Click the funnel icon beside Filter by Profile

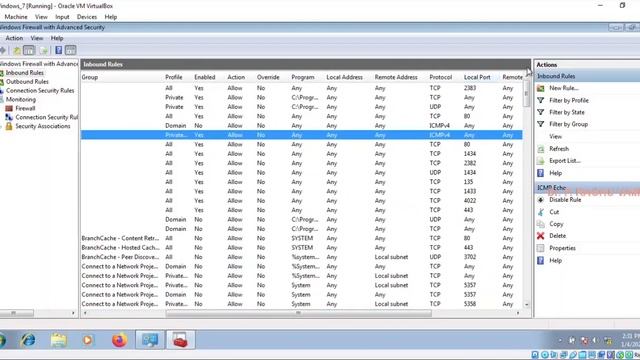tap(541, 100)
